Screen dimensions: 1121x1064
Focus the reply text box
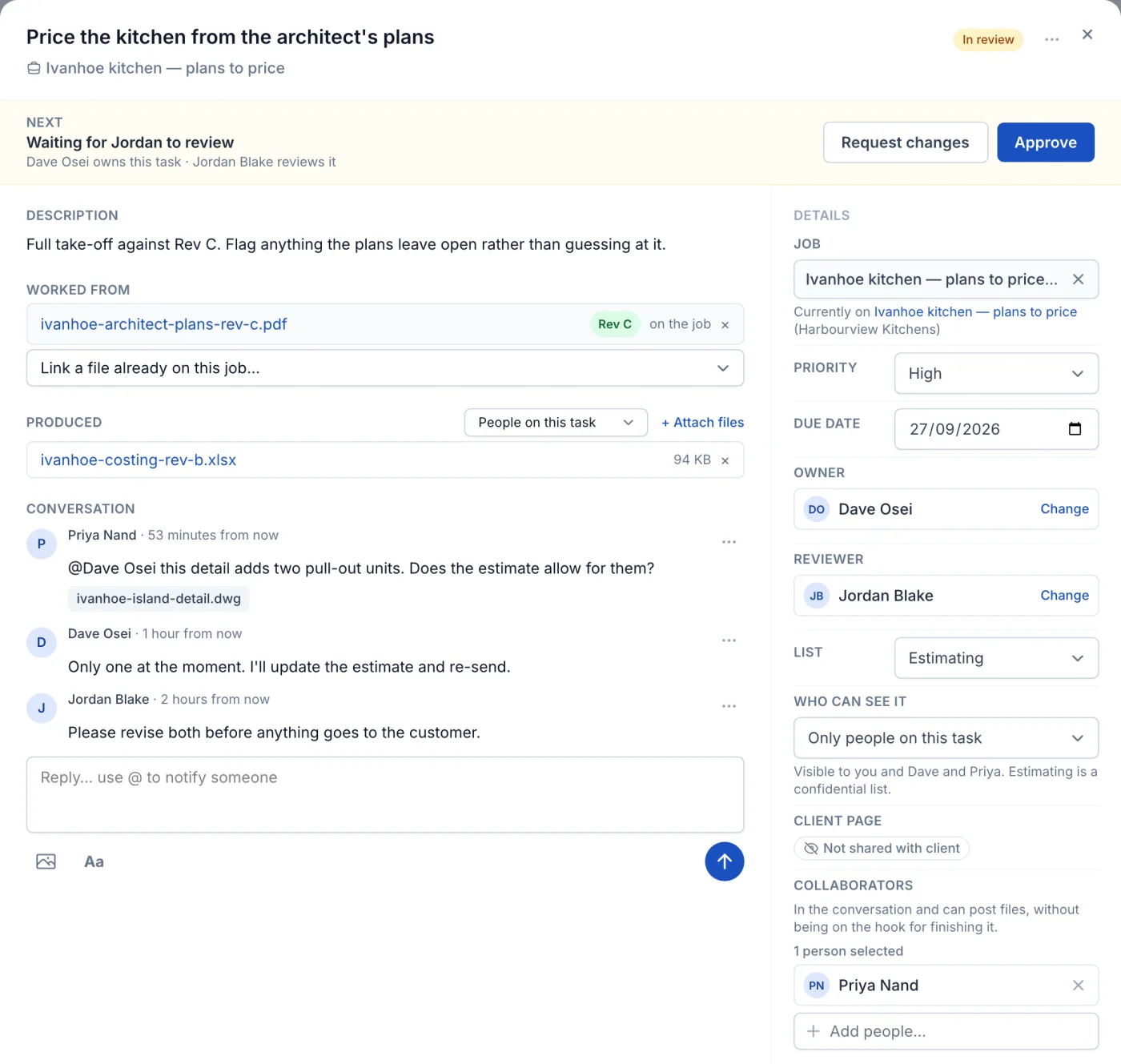(385, 795)
